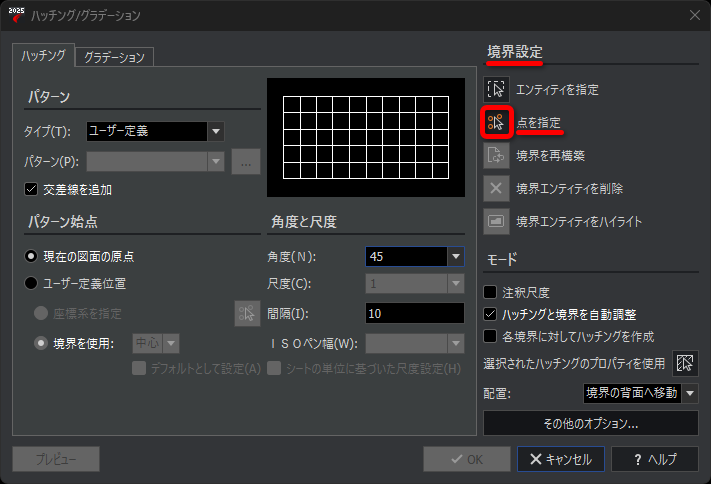Click the エンティティを指定 selection icon
Screen dimensions: 711x484
coord(496,89)
